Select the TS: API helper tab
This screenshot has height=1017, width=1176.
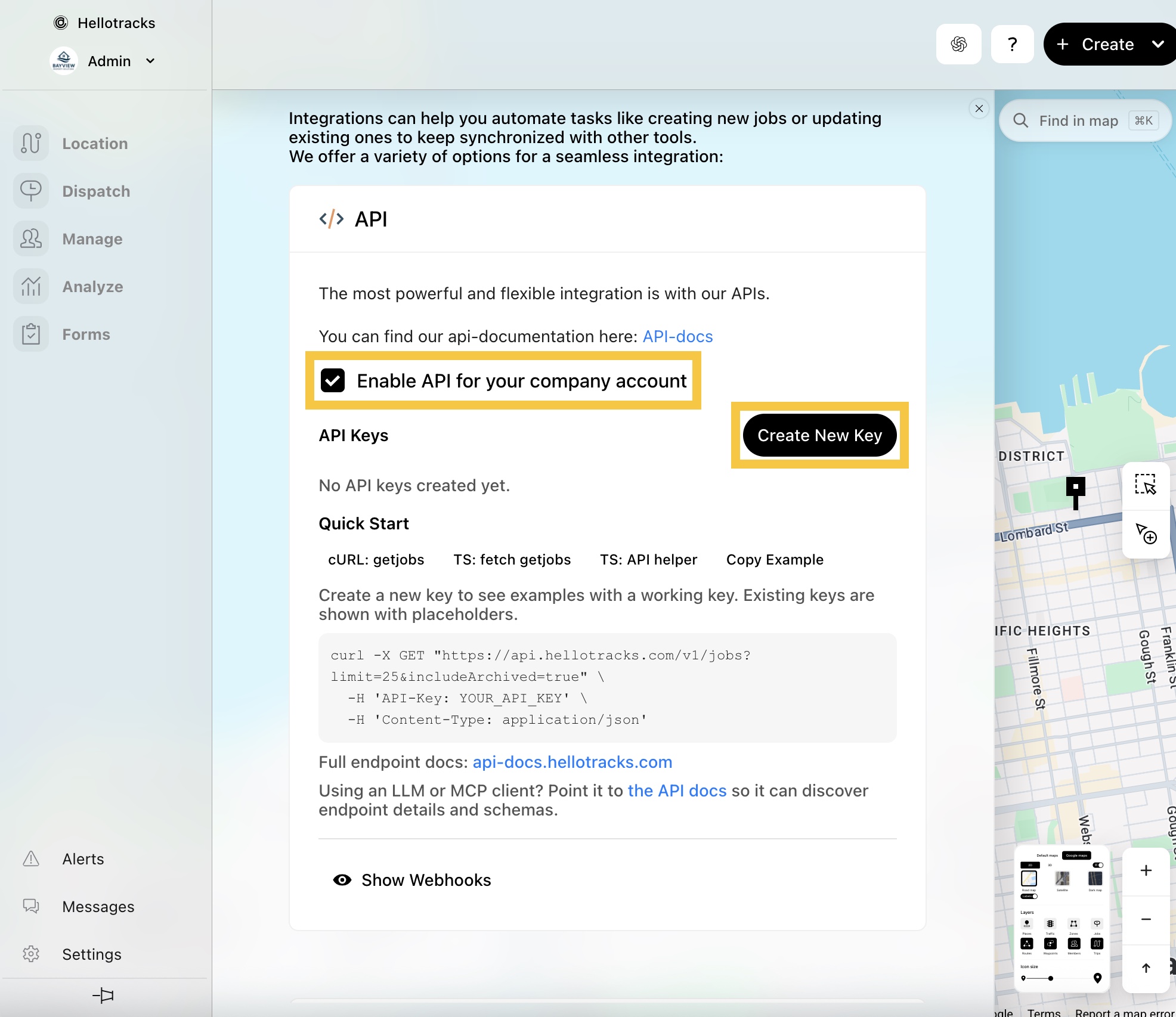tap(648, 560)
